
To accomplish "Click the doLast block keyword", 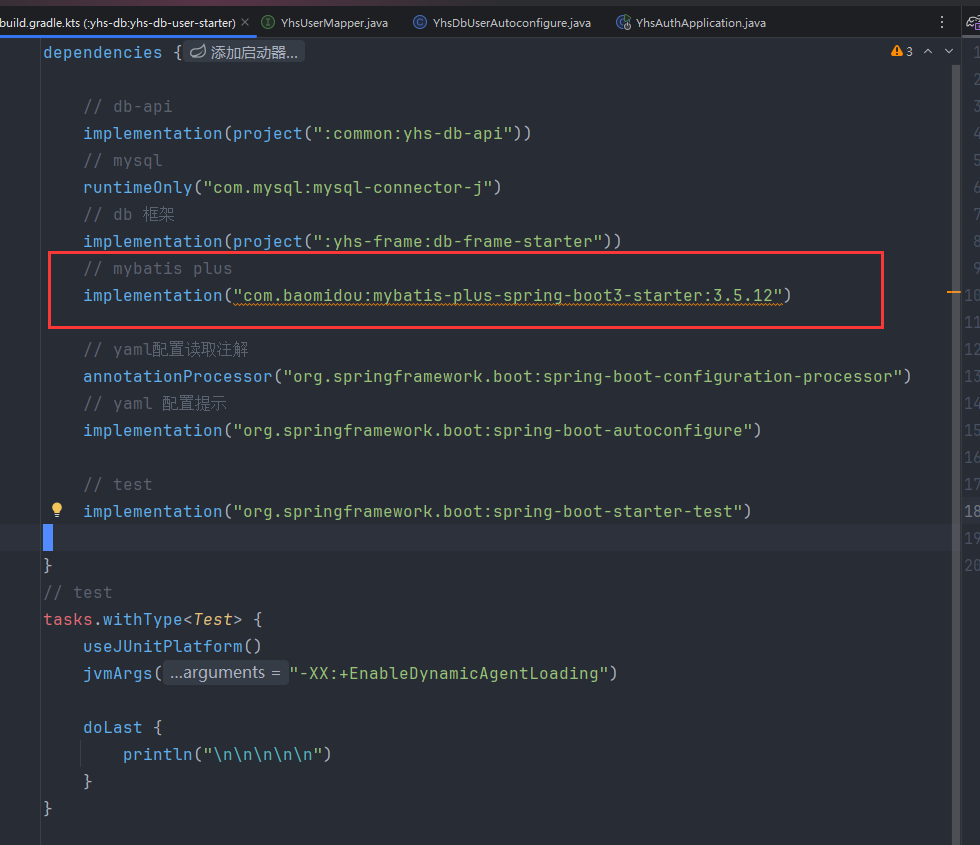I will click(112, 728).
